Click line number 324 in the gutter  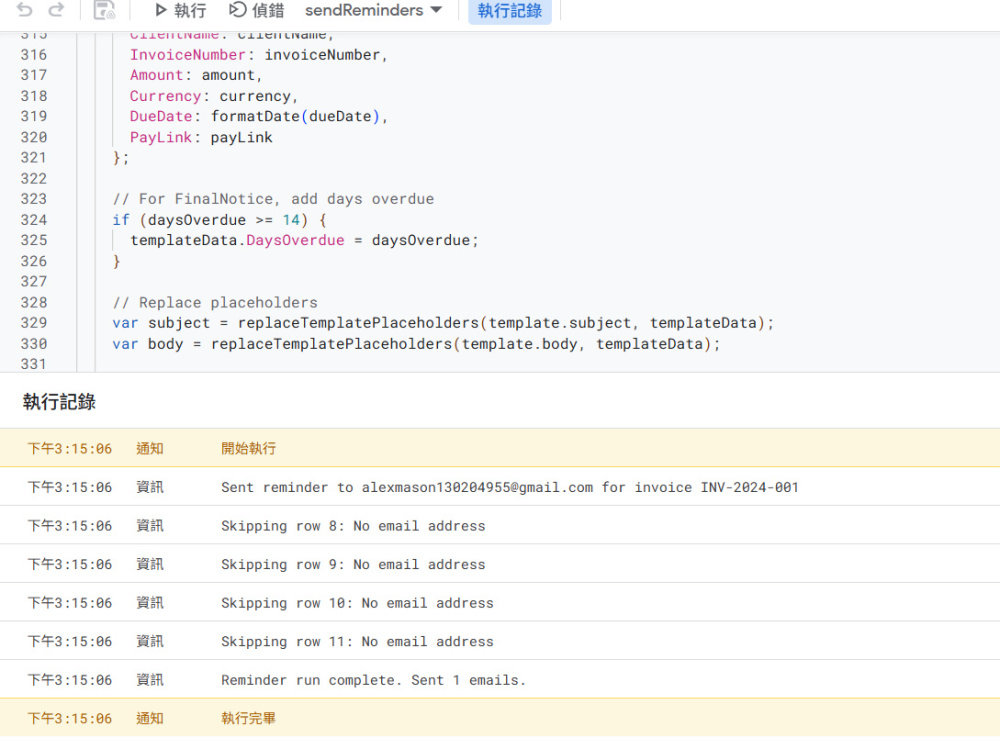coord(34,220)
